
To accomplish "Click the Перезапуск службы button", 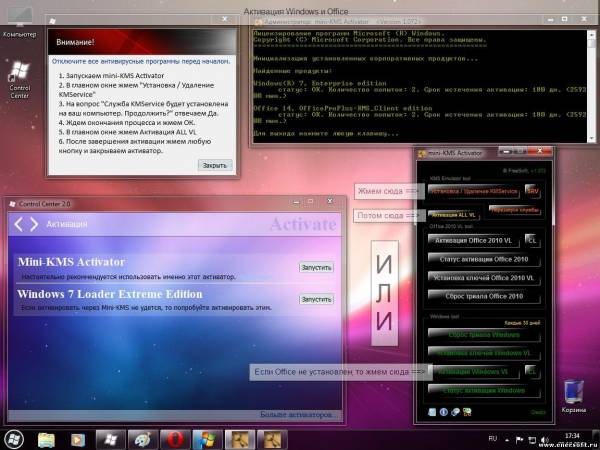I will 515,210.
